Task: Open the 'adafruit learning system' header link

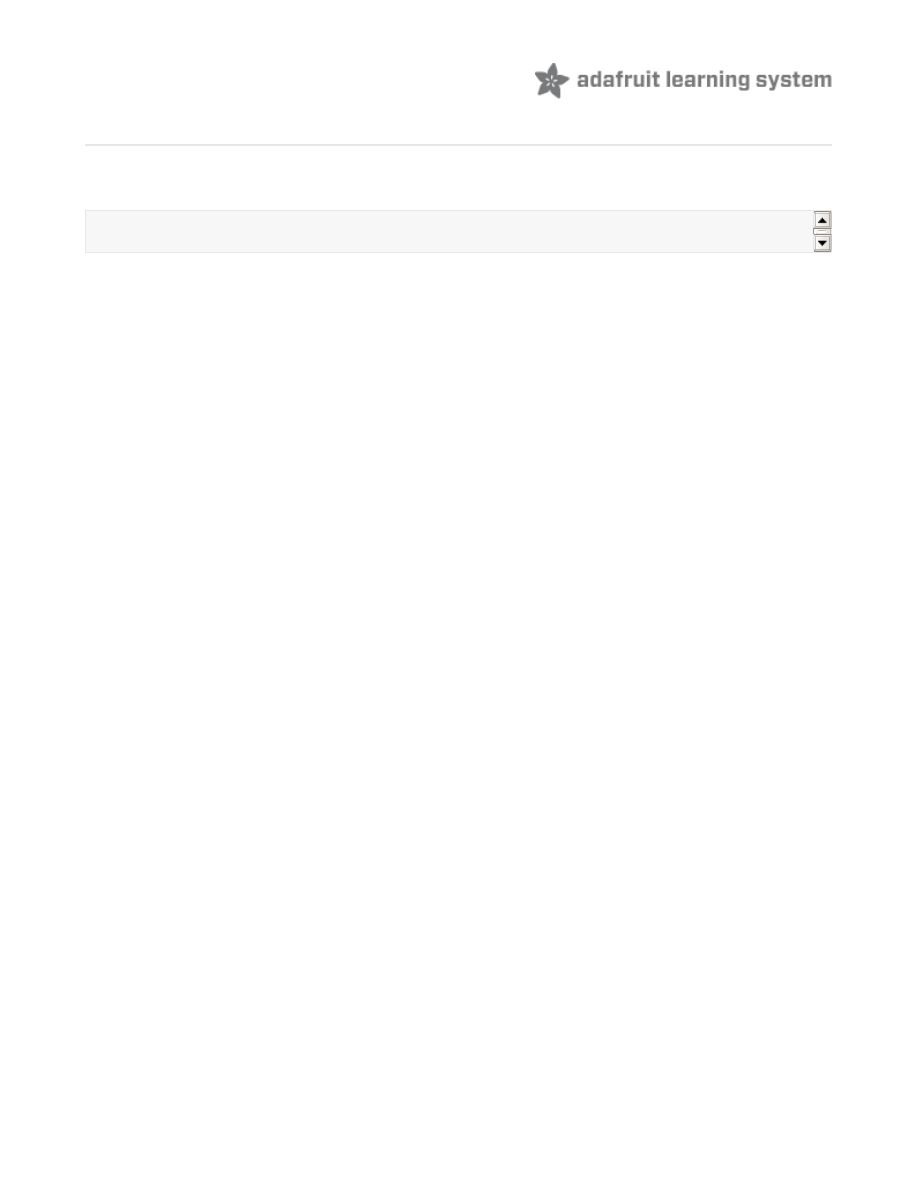Action: (x=683, y=80)
